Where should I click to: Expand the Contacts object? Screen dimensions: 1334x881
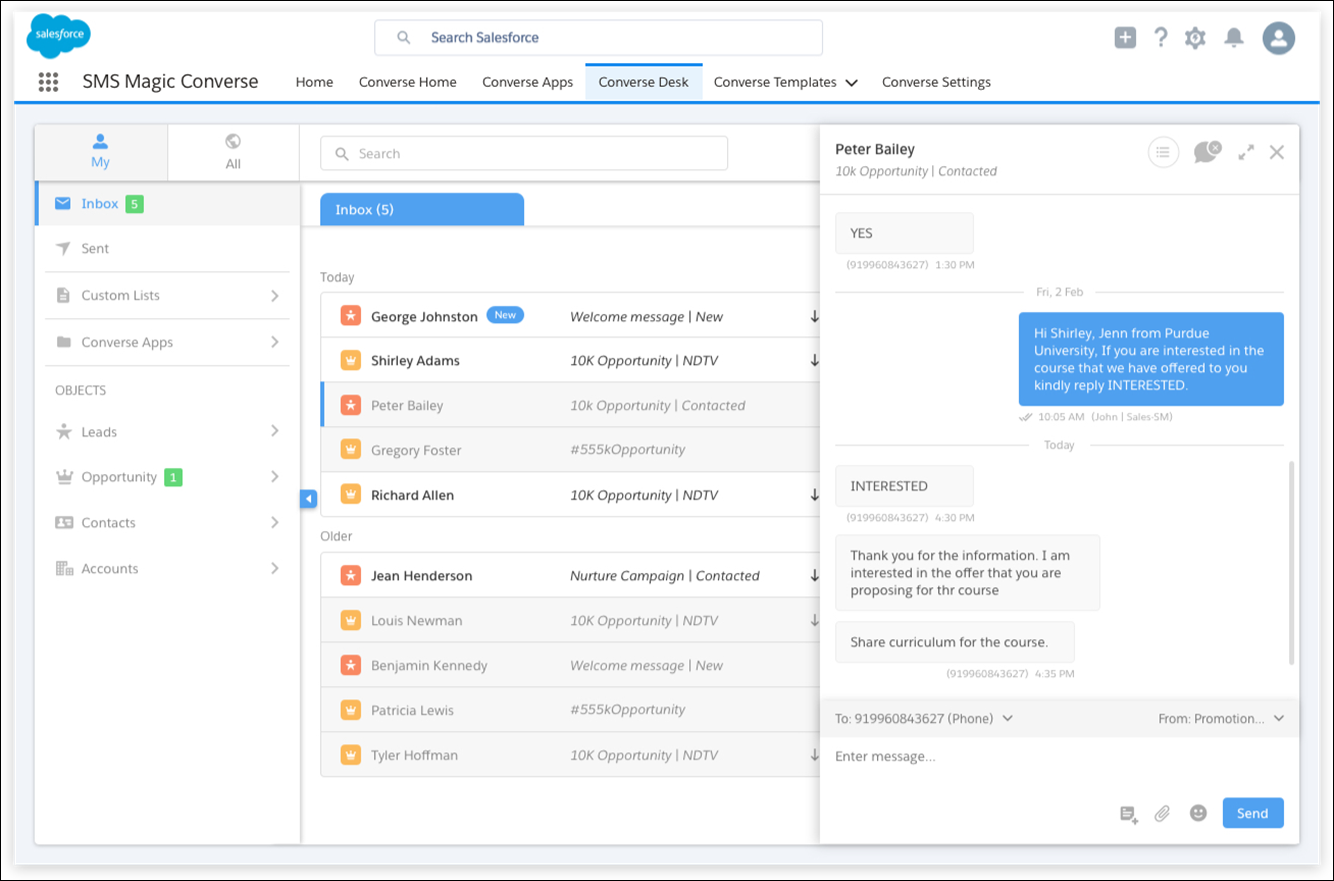tap(275, 522)
